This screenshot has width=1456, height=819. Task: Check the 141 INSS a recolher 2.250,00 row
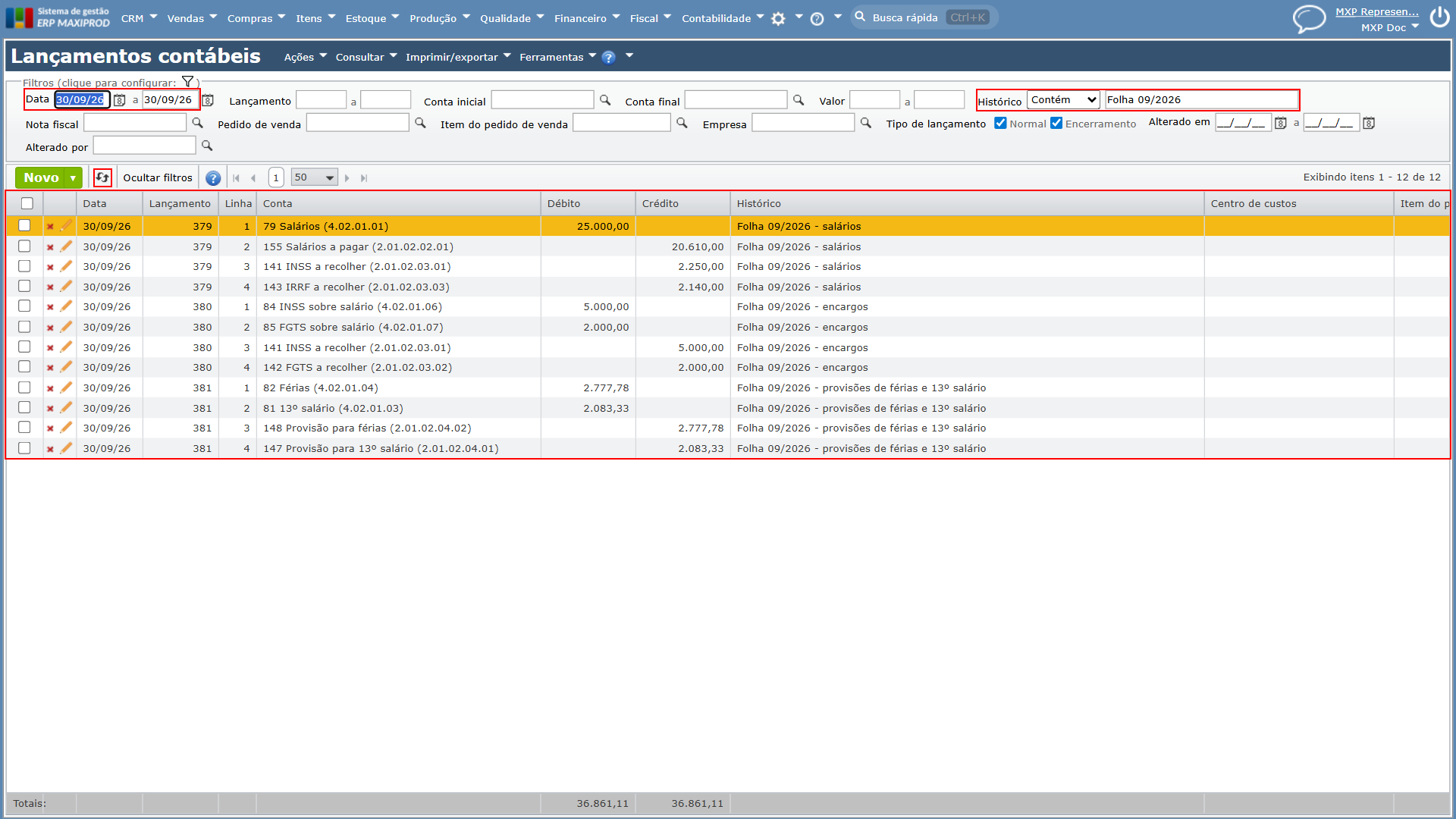tap(24, 266)
